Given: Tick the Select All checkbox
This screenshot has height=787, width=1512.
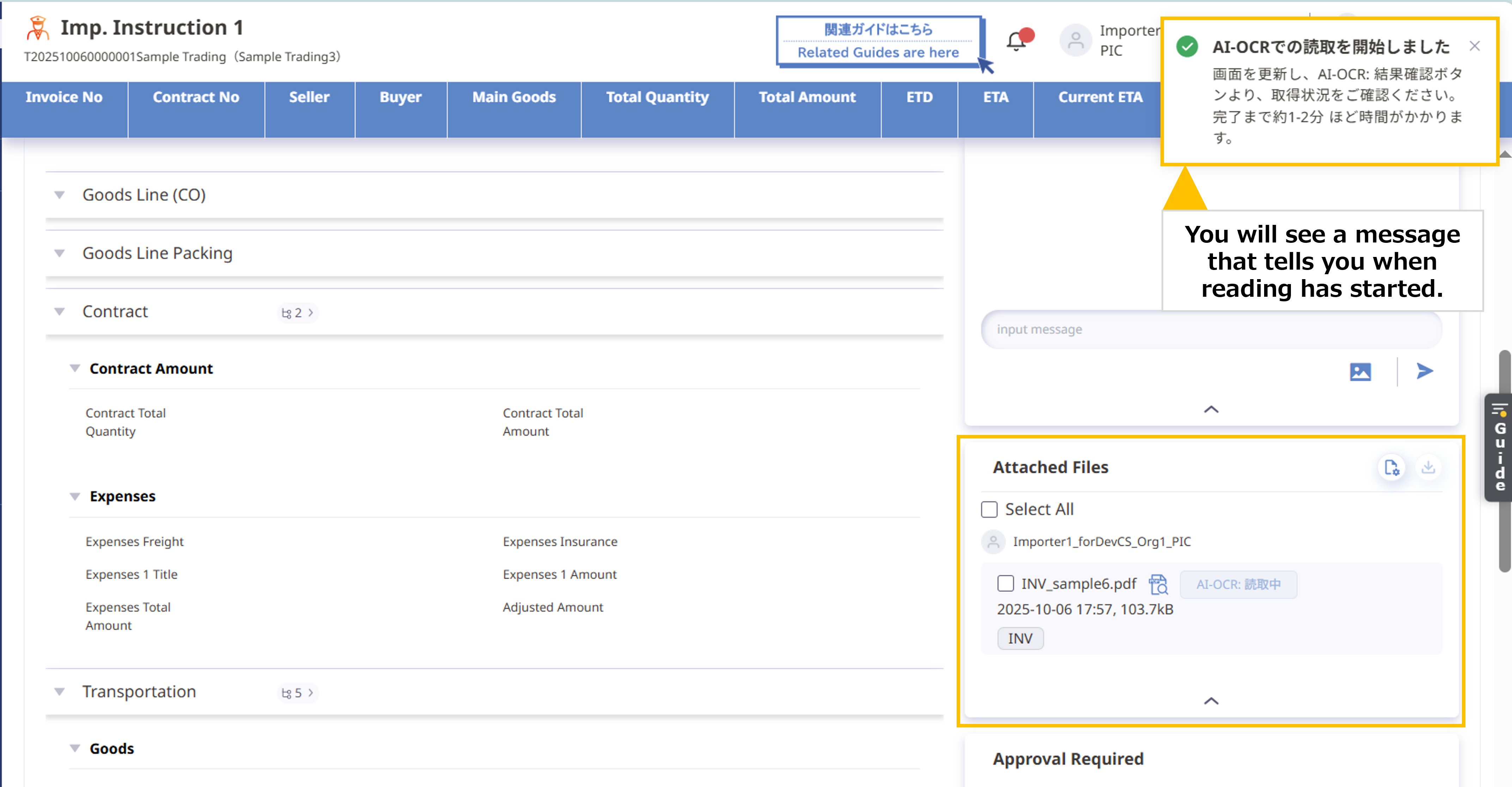Looking at the screenshot, I should tap(990, 509).
